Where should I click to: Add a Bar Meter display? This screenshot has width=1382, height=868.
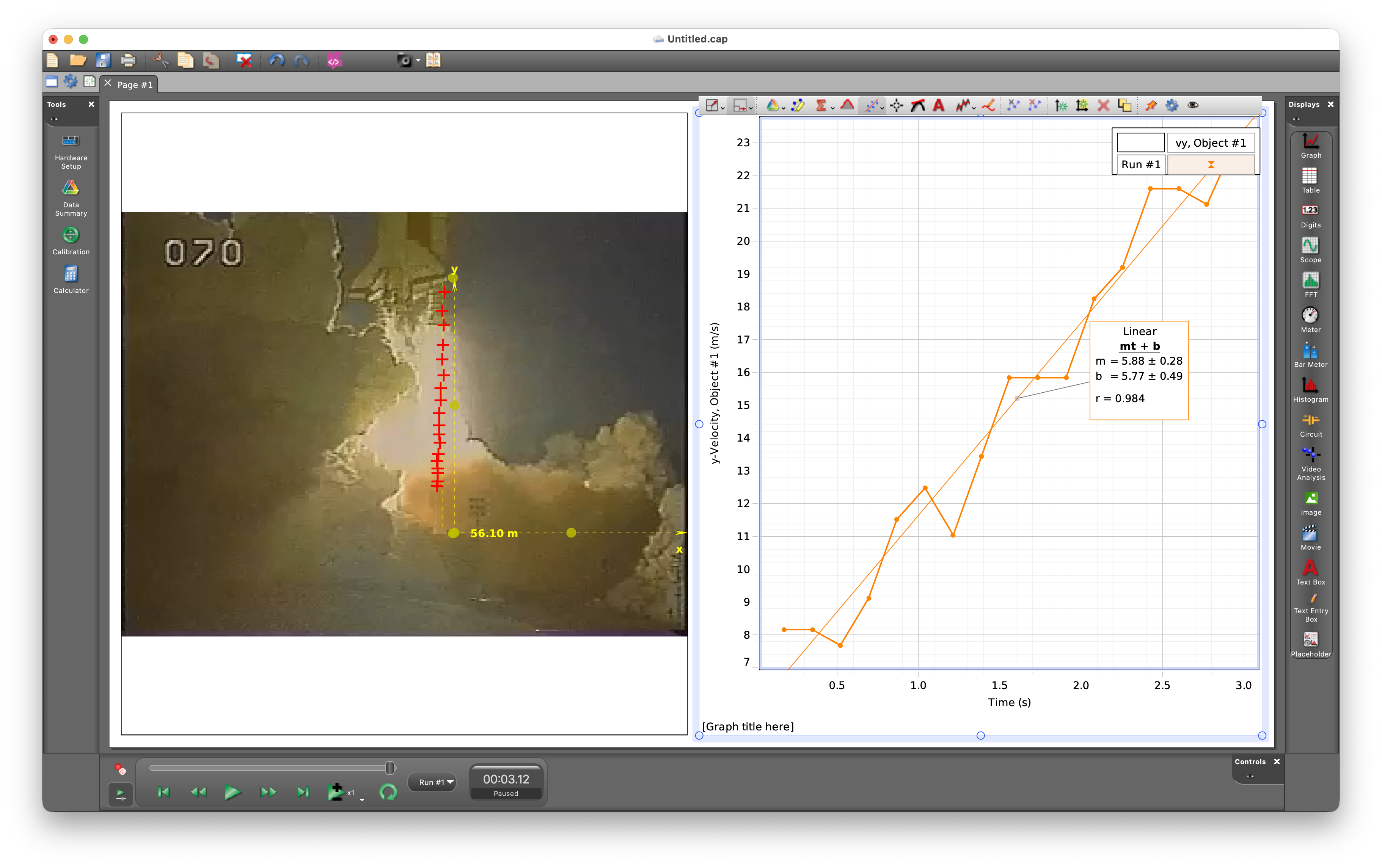pos(1310,355)
